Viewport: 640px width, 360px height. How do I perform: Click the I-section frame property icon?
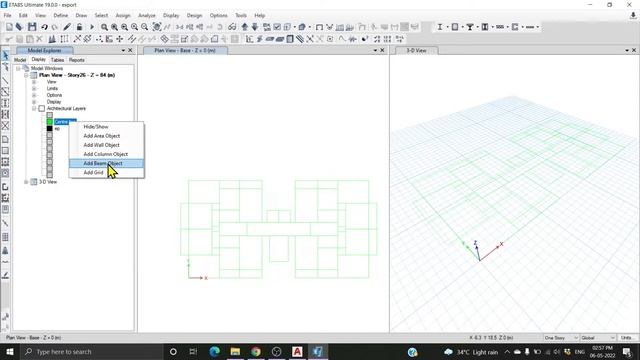click(440, 27)
